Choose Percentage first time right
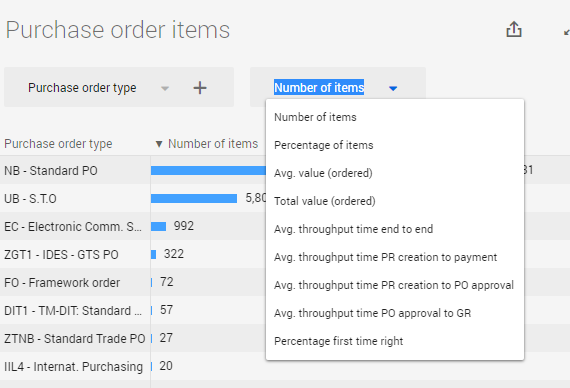The width and height of the screenshot is (570, 388). [x=338, y=341]
